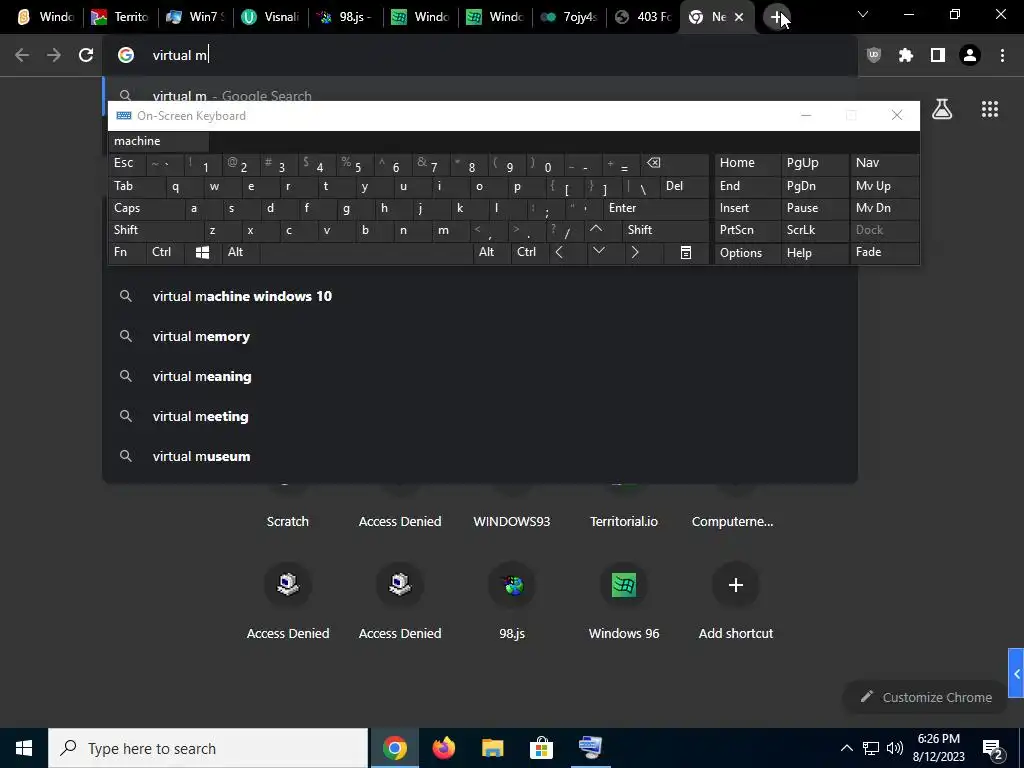The height and width of the screenshot is (768, 1024).
Task: Switch to the 403 Forbidden browser tab
Action: (643, 17)
